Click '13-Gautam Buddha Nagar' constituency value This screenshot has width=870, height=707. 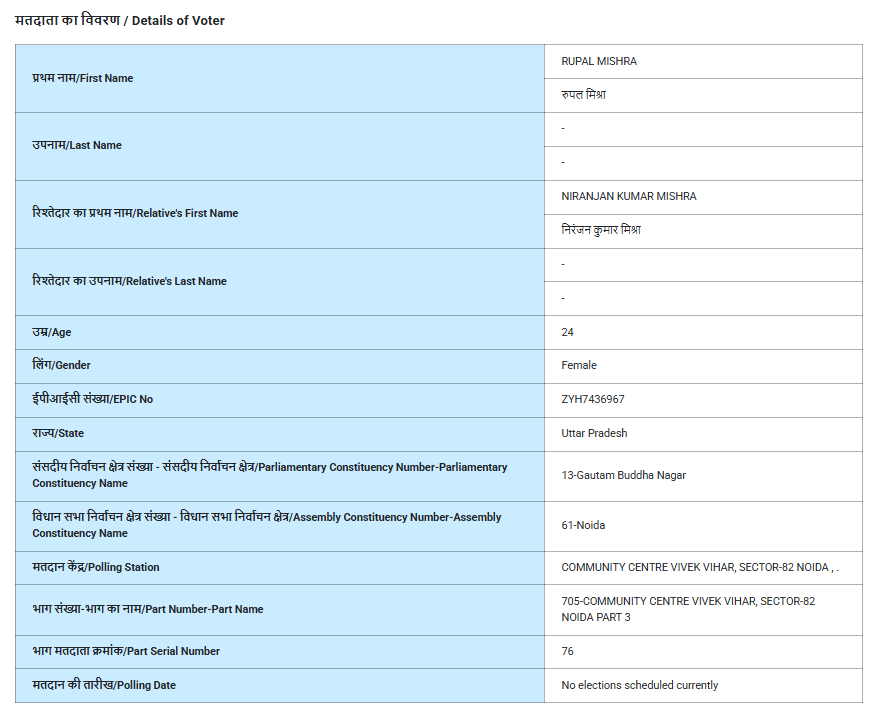tap(623, 475)
